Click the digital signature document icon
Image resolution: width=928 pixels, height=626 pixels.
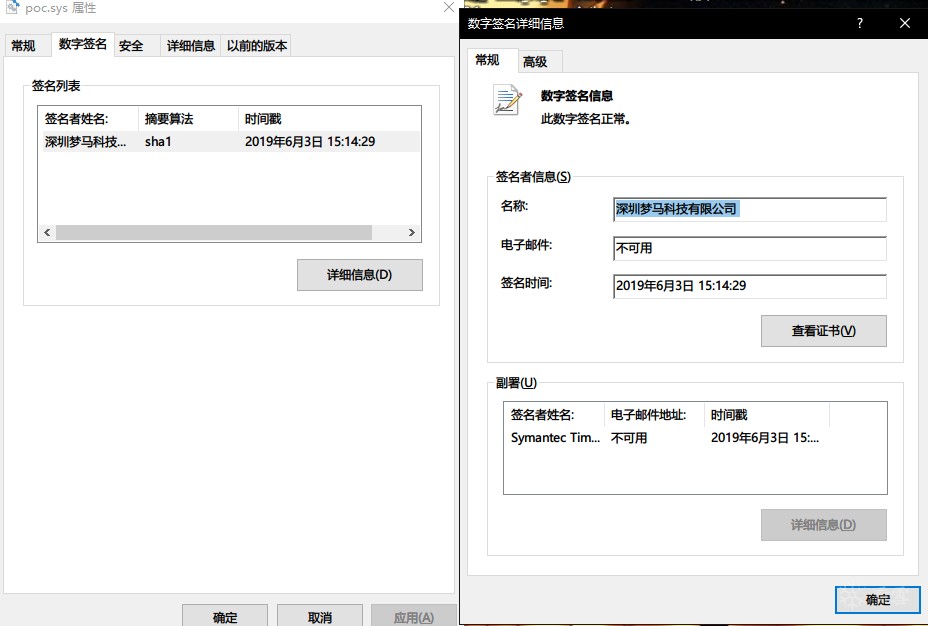pyautogui.click(x=507, y=99)
